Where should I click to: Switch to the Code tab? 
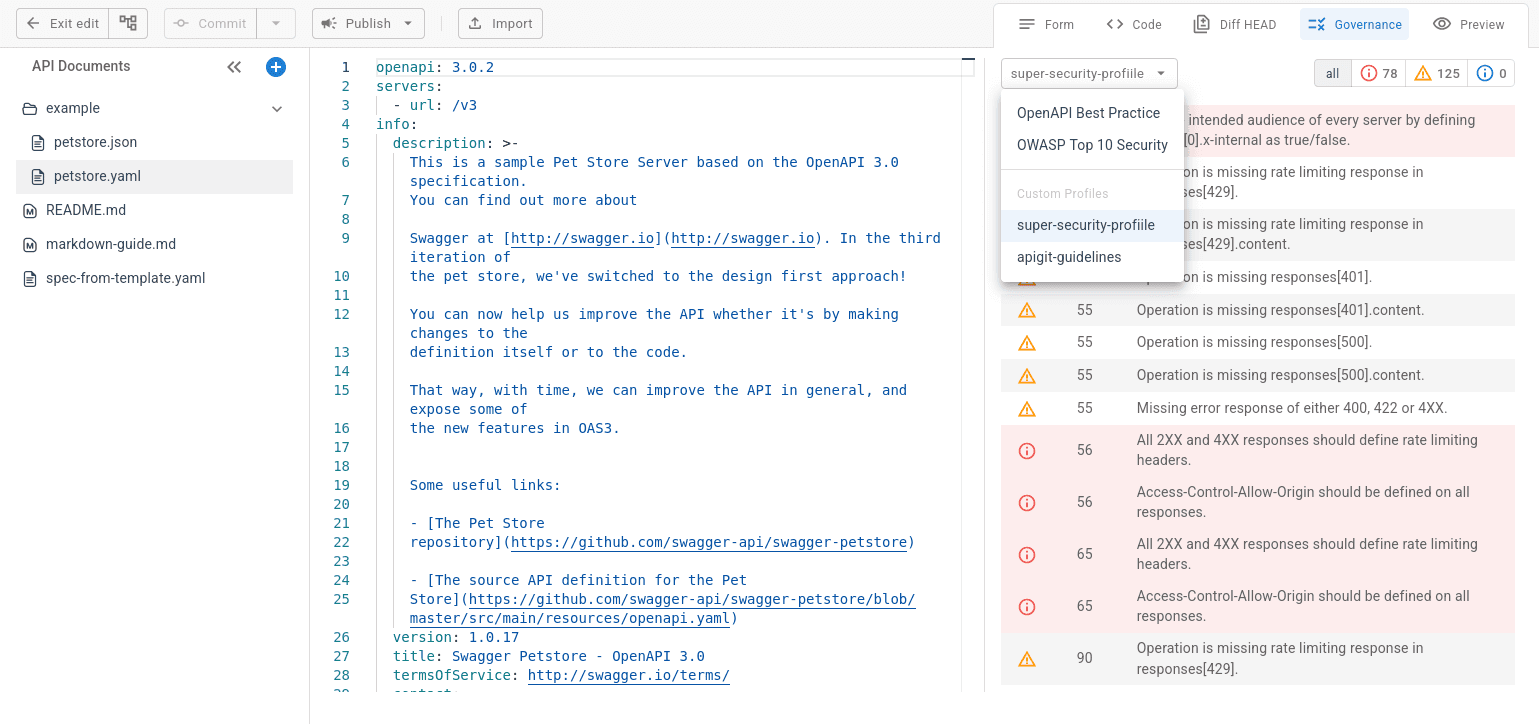(1134, 24)
